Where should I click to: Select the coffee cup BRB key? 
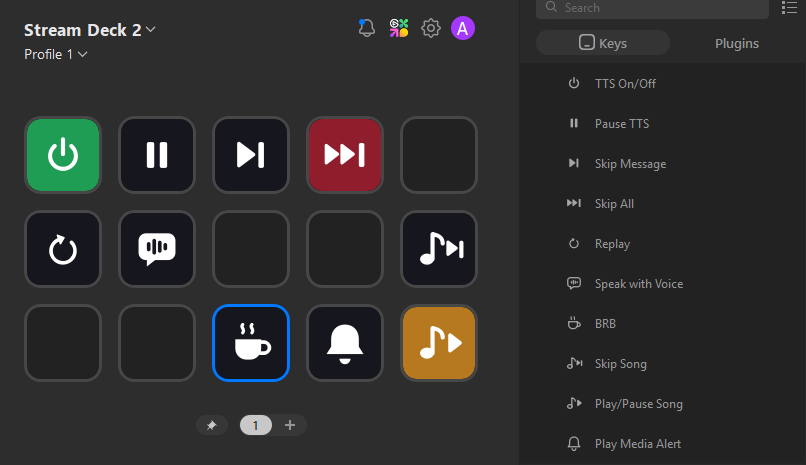pyautogui.click(x=251, y=343)
